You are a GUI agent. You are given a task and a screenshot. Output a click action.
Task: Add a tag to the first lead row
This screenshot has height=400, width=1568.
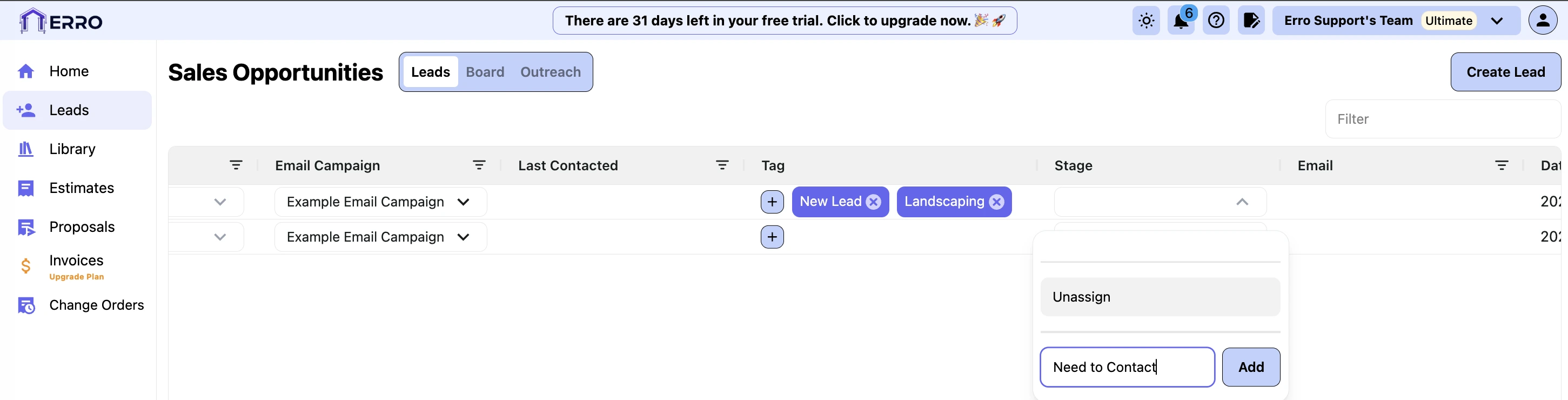tap(772, 202)
